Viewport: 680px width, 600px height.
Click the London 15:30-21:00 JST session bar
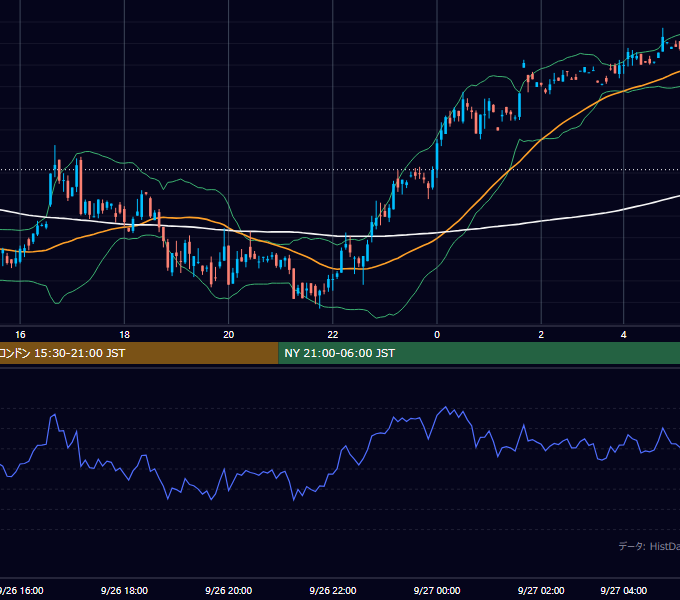coord(139,353)
